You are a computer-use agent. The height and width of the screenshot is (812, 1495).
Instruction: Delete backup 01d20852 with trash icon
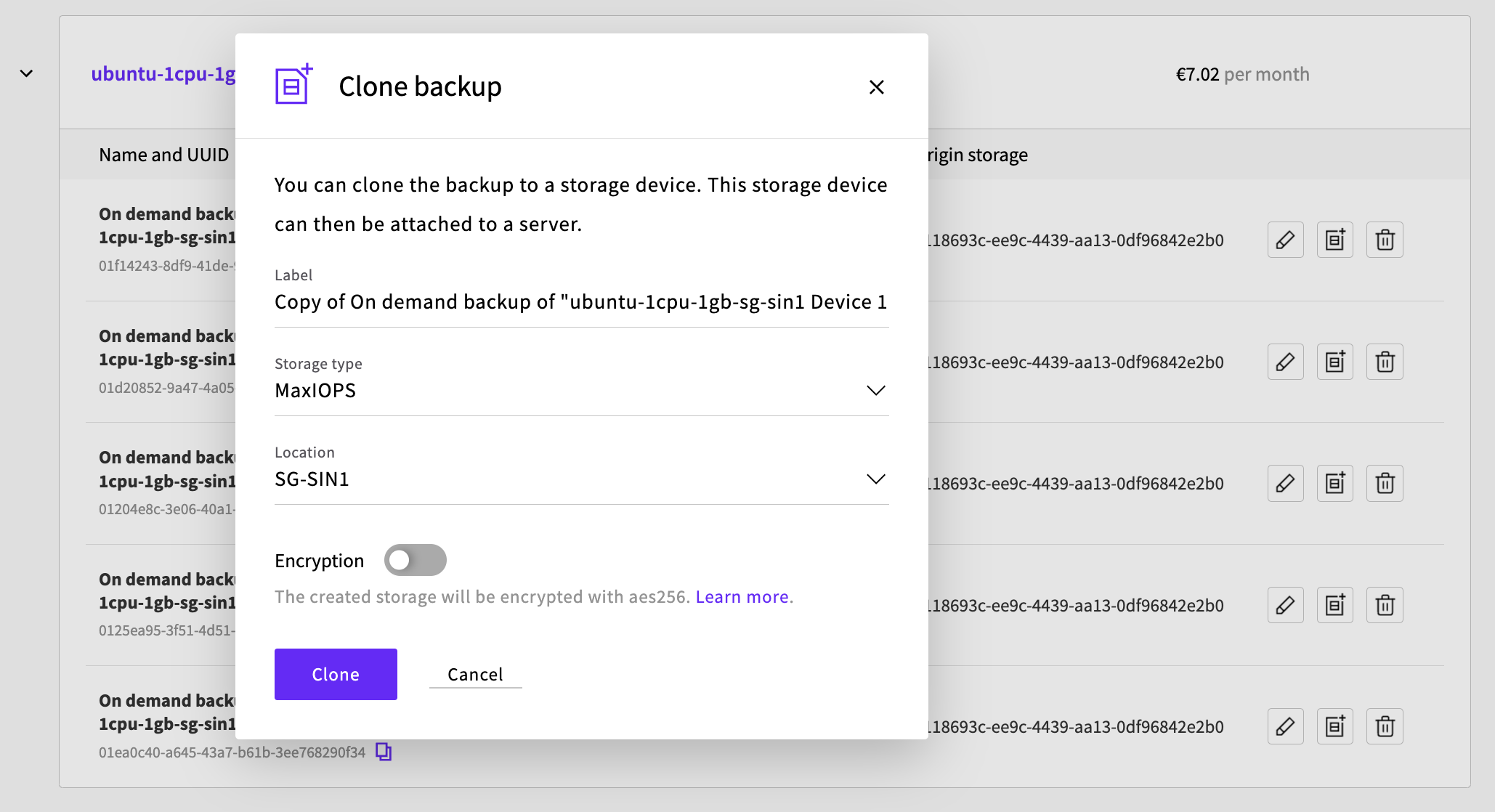pos(1385,362)
